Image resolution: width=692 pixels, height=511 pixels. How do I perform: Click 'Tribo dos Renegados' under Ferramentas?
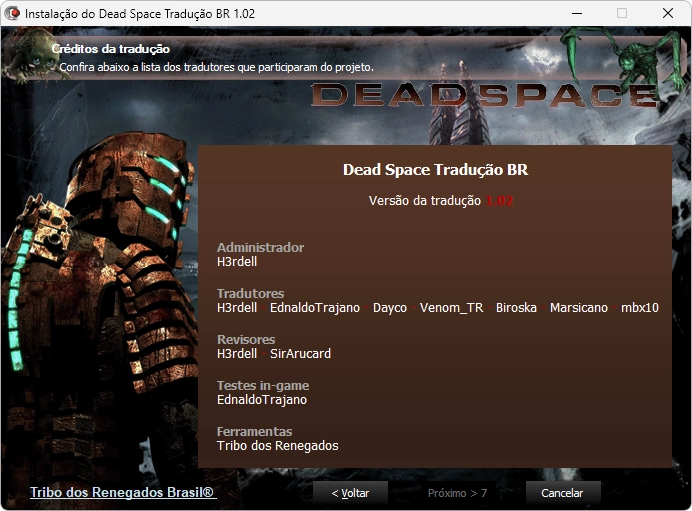278,446
